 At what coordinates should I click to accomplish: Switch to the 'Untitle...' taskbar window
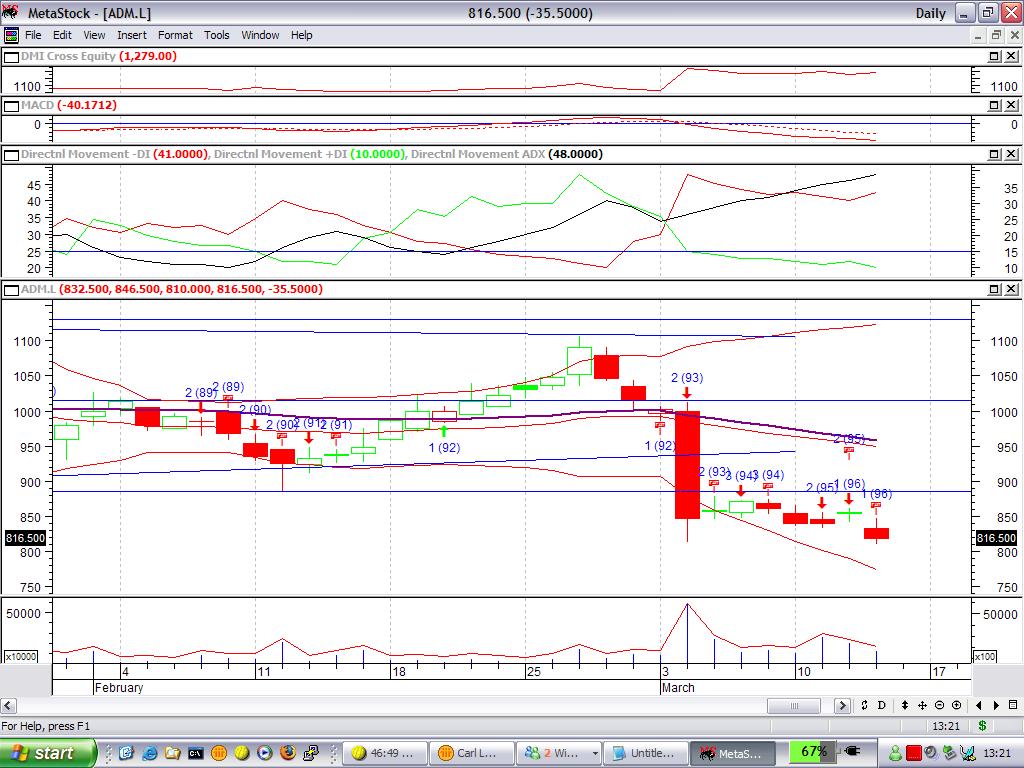(x=645, y=753)
